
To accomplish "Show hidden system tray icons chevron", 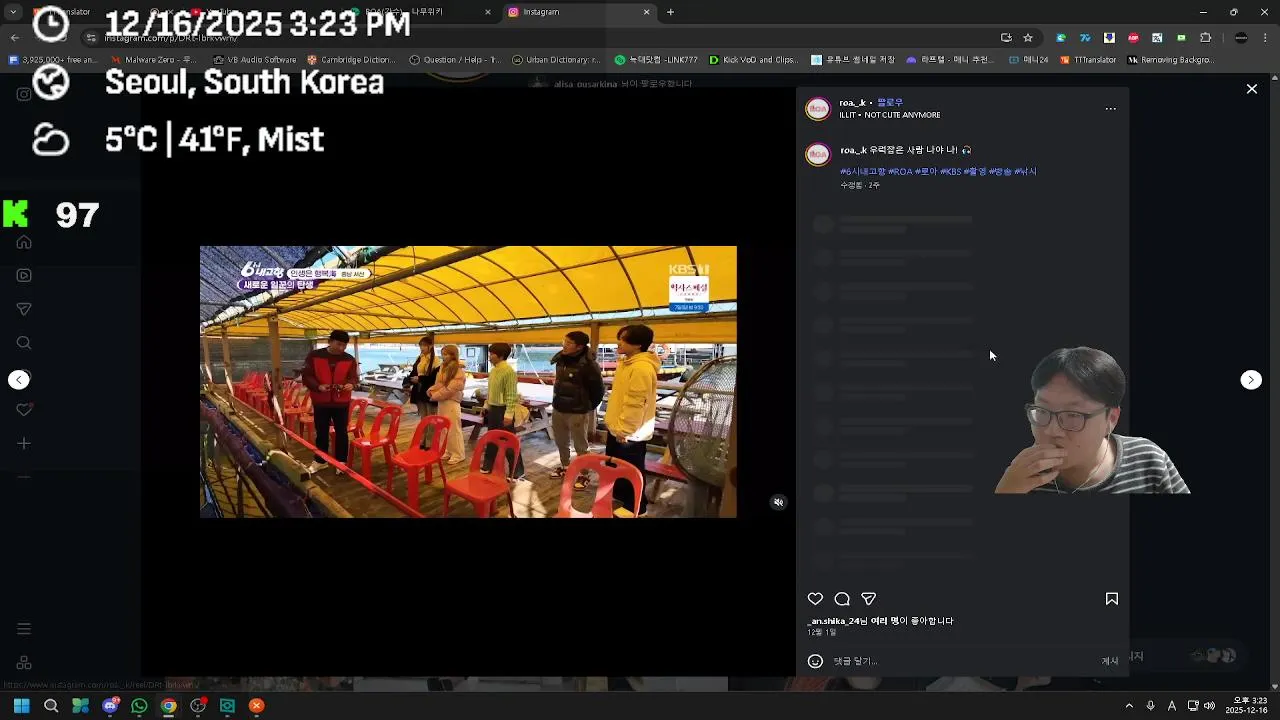I will click(x=1129, y=706).
